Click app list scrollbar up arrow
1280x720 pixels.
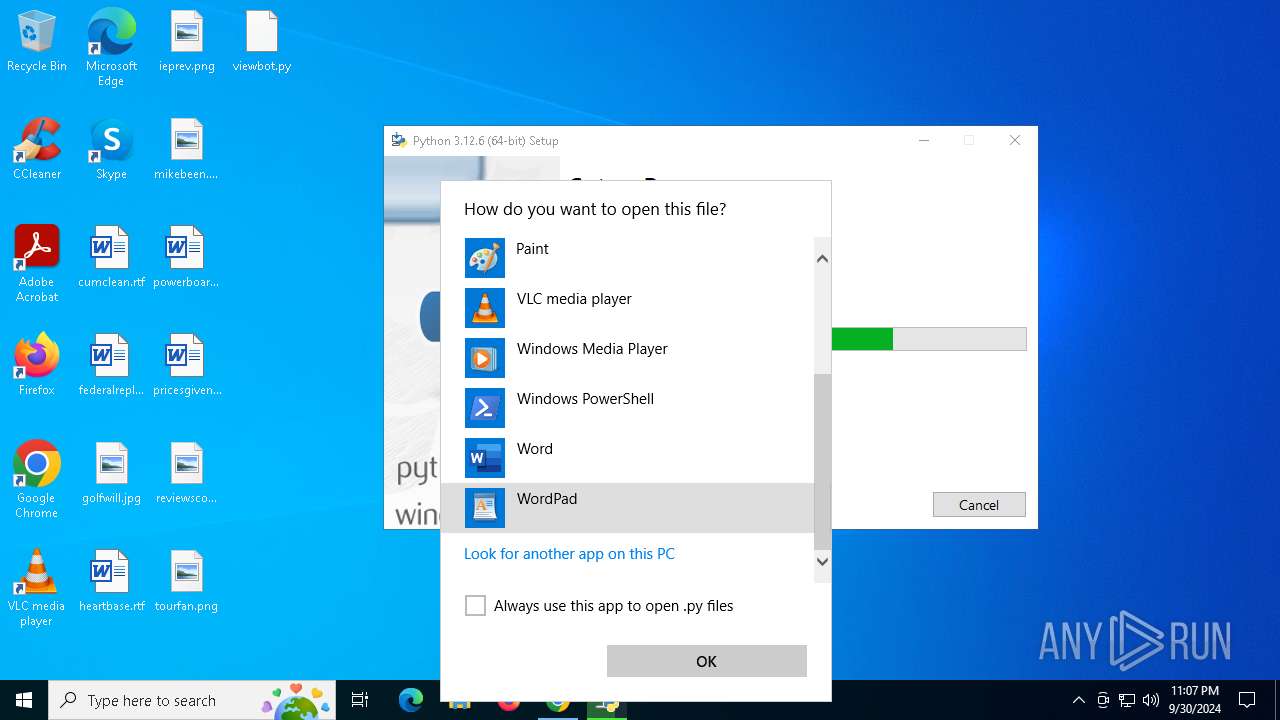822,259
